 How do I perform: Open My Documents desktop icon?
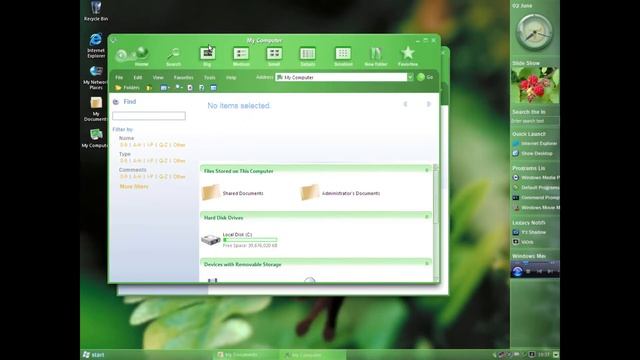point(96,109)
